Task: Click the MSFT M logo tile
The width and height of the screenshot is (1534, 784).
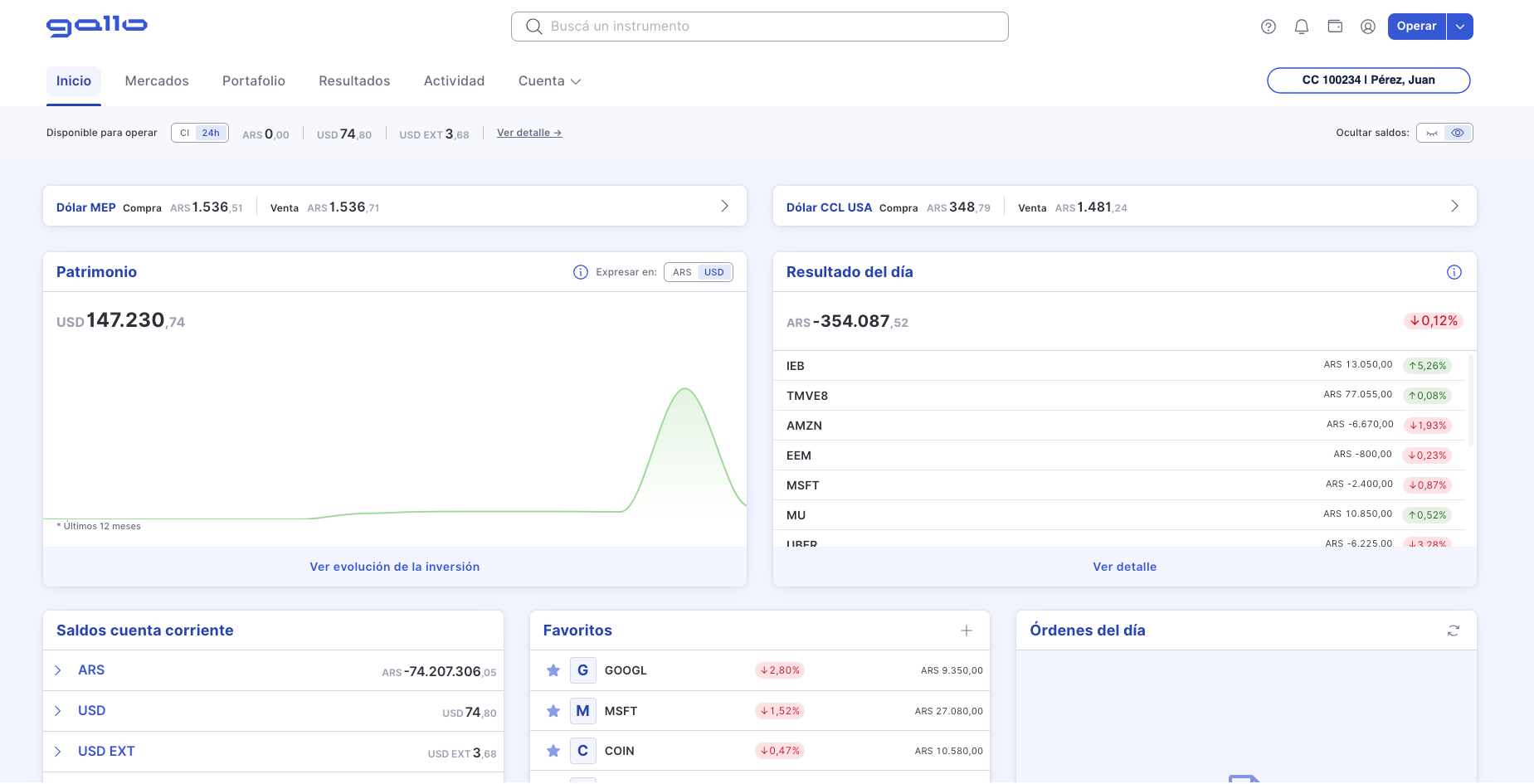Action: (583, 711)
